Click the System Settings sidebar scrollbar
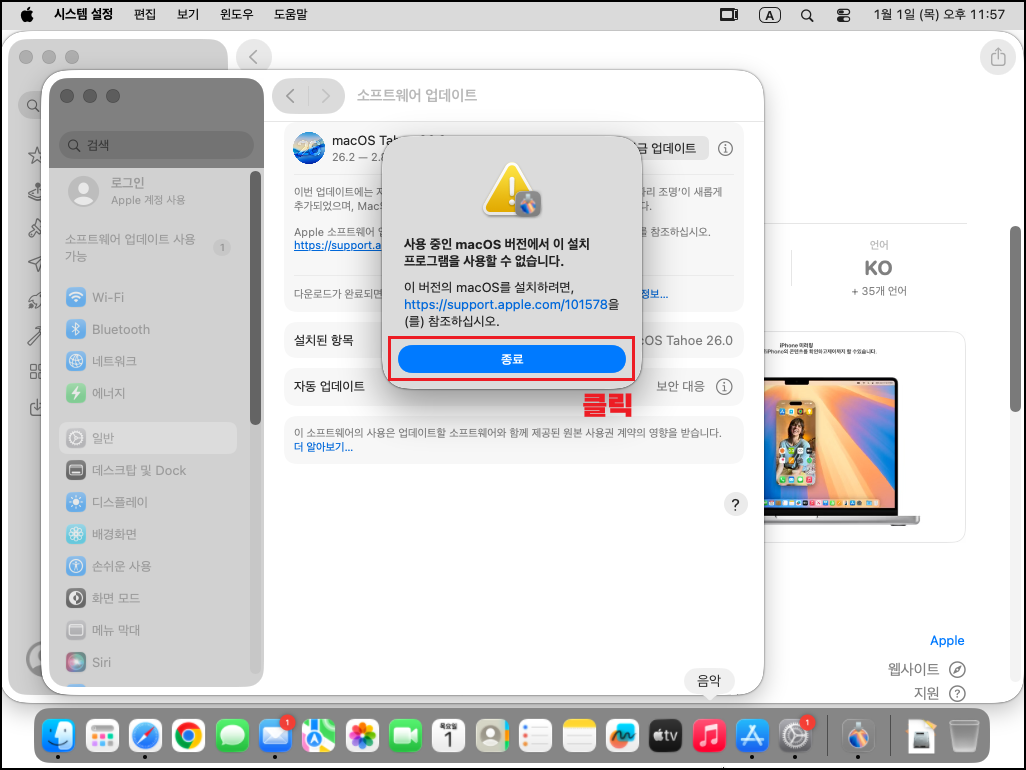1026x770 pixels. tap(255, 298)
